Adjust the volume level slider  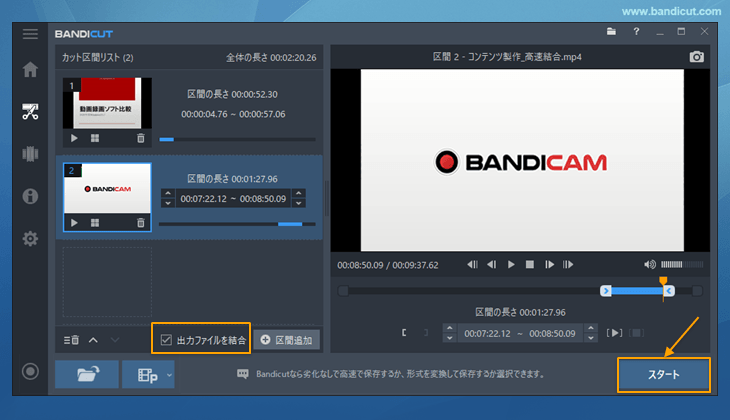tap(682, 264)
